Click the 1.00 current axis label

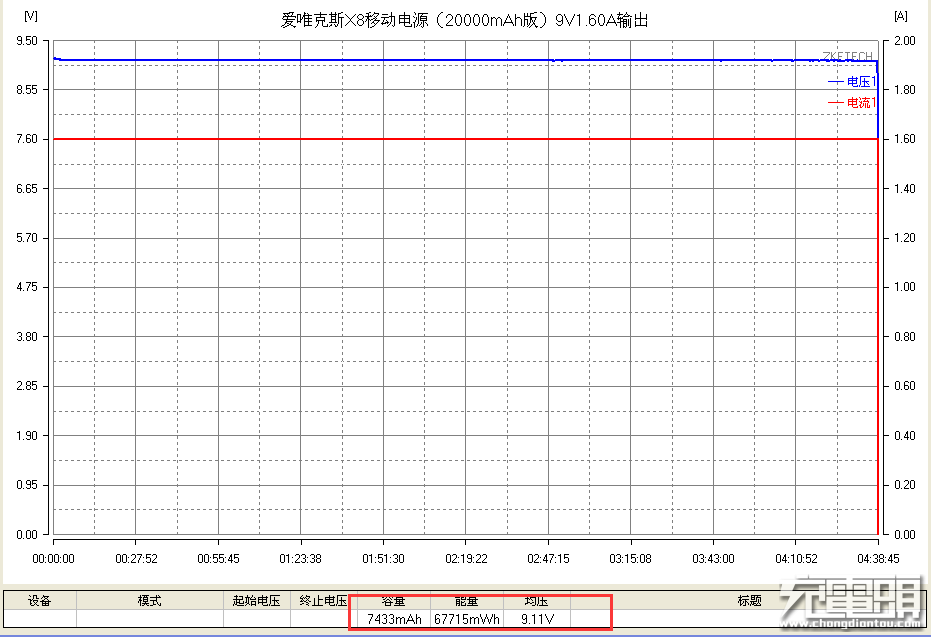(904, 287)
